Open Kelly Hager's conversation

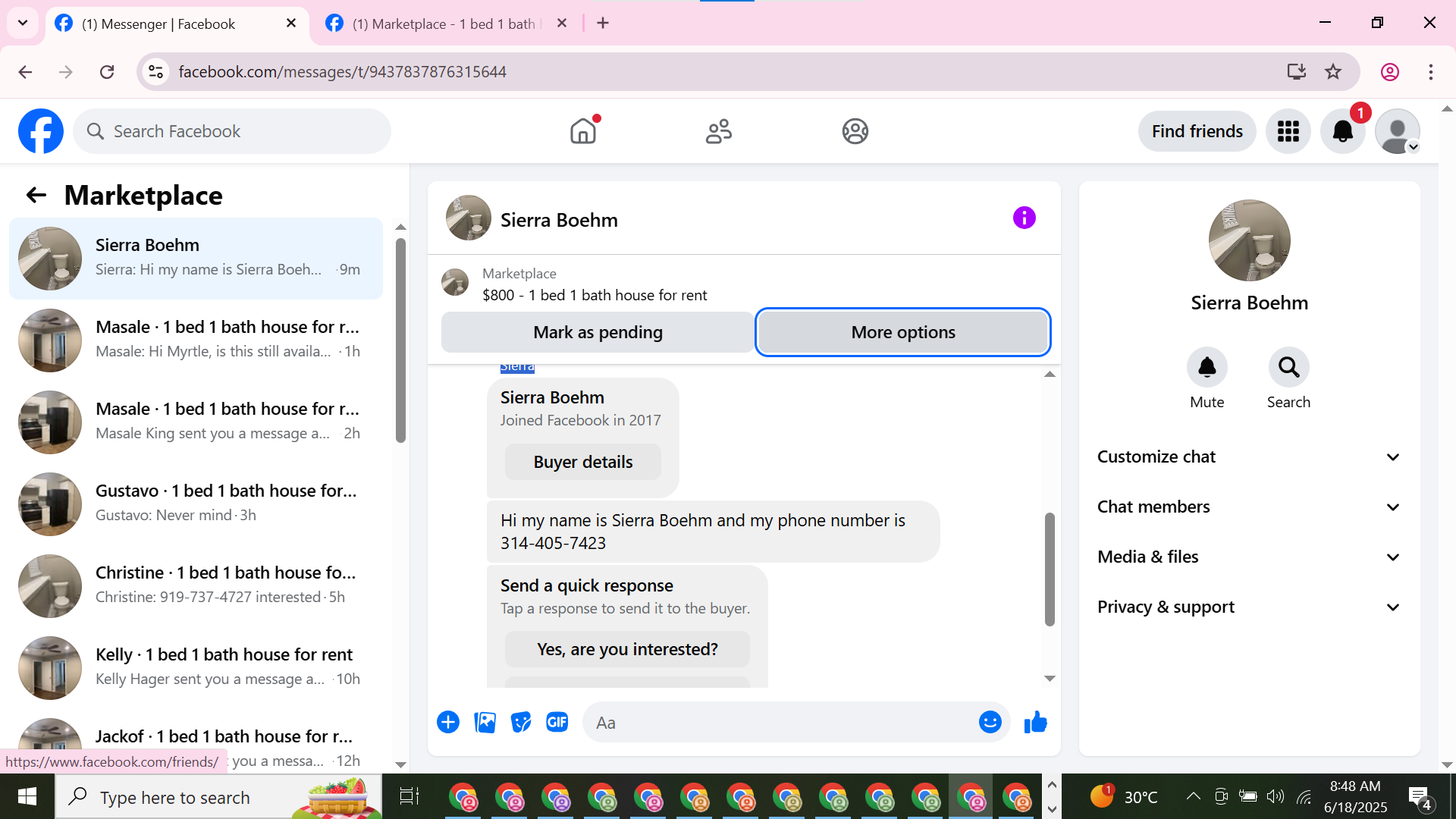pos(196,668)
